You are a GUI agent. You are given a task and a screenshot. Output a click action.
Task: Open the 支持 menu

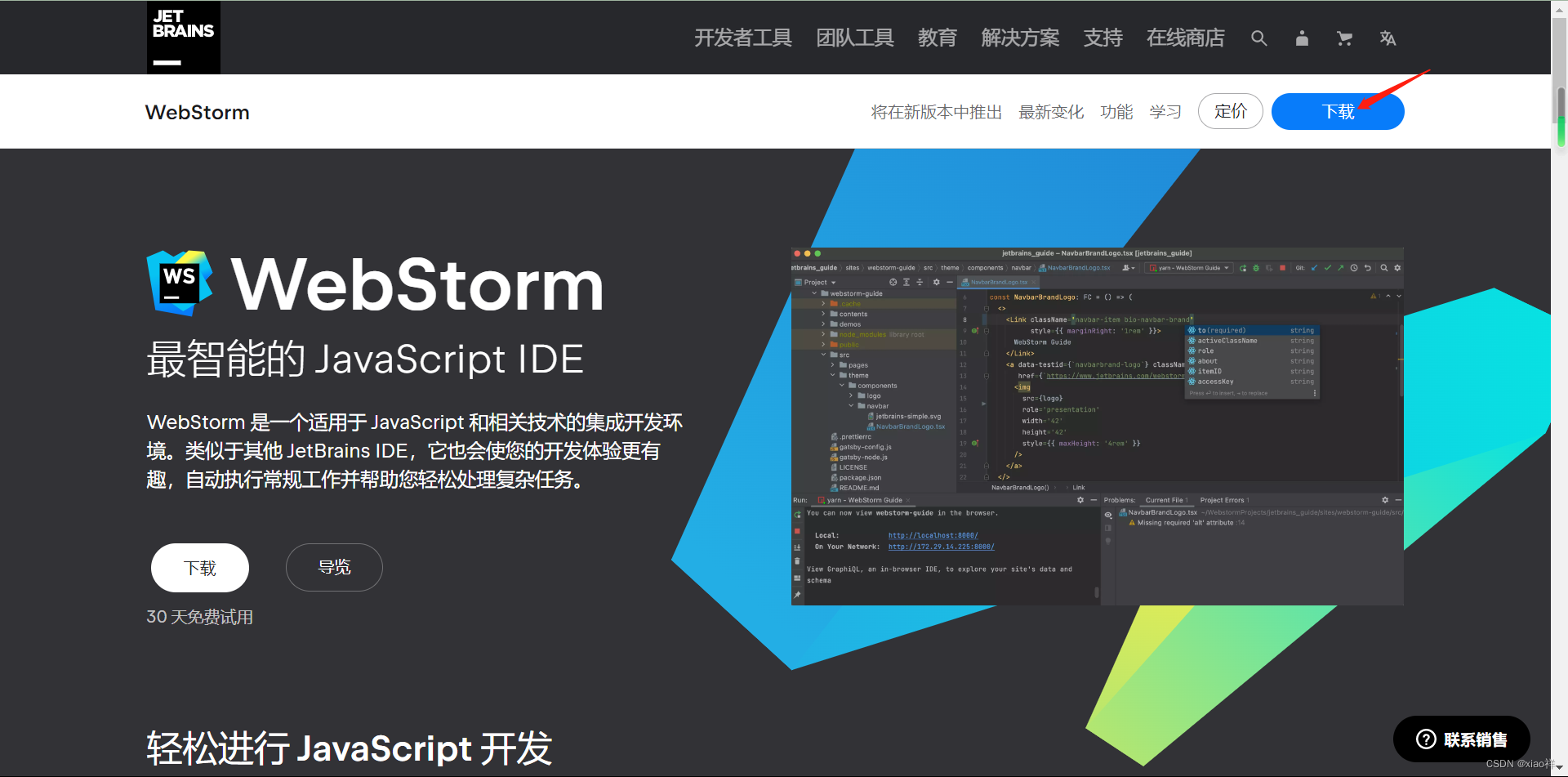[1103, 38]
